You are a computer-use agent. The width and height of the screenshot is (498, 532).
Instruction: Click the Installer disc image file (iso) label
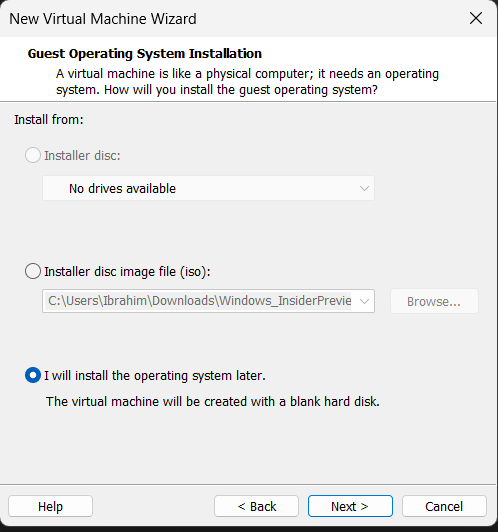pyautogui.click(x=128, y=271)
